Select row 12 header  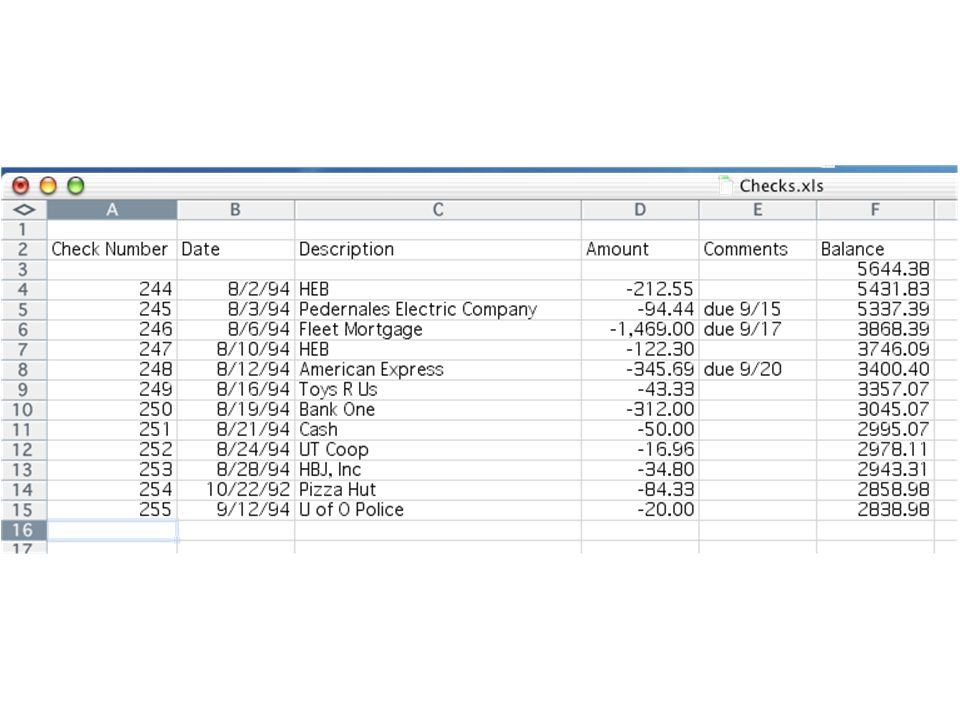[23, 450]
